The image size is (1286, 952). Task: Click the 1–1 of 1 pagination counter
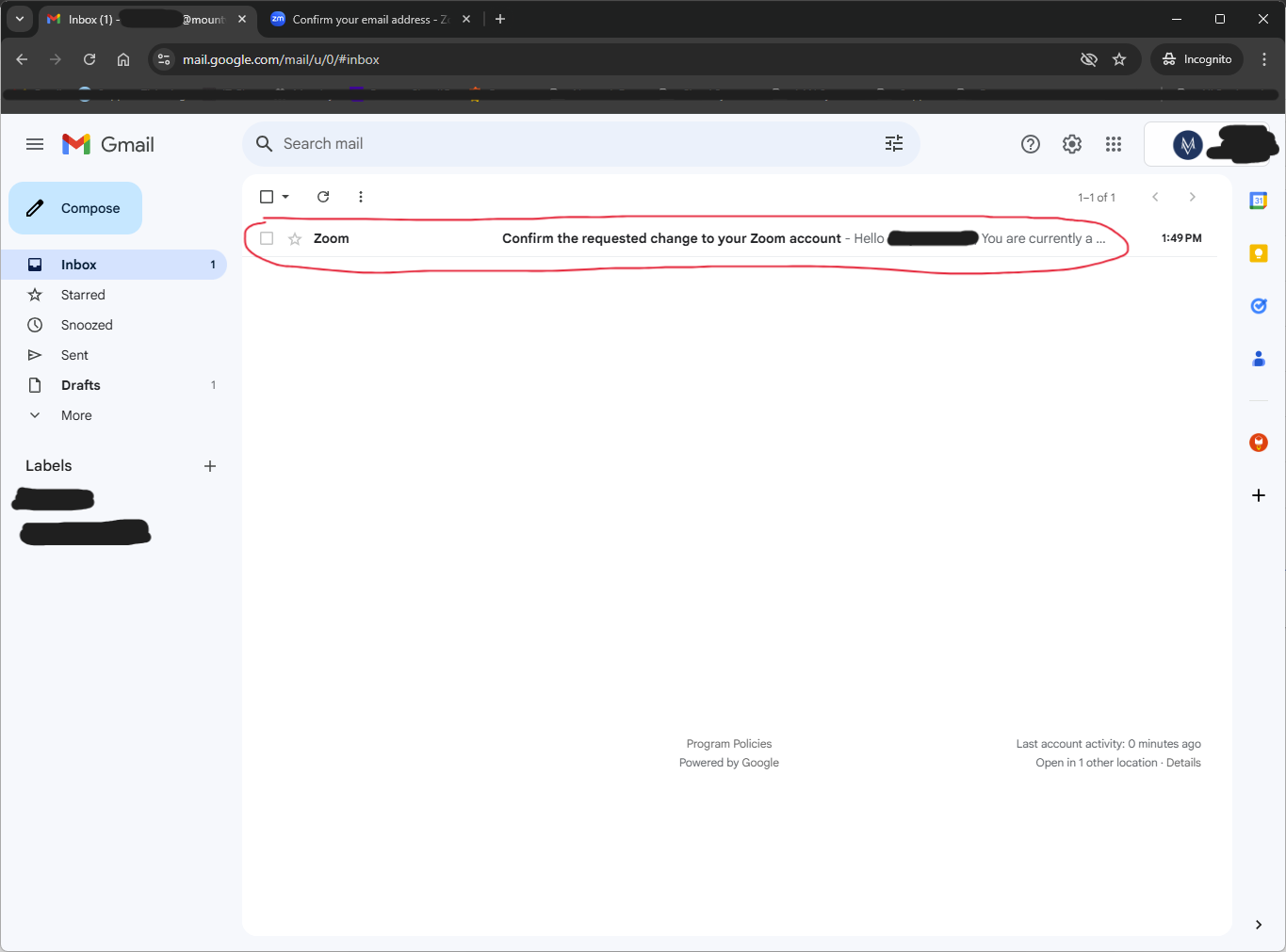click(1097, 198)
